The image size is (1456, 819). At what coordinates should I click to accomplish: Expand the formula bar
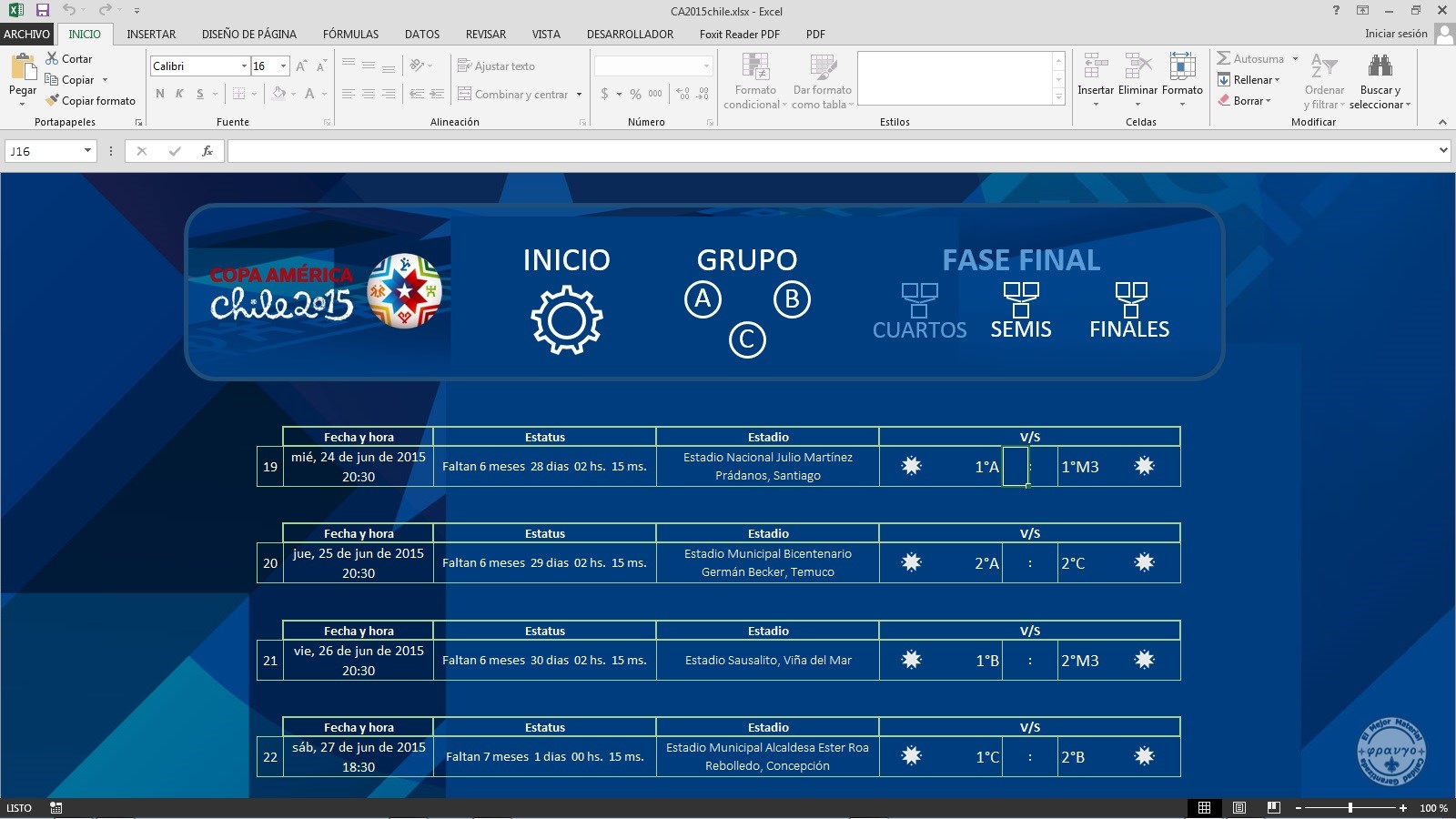click(x=1443, y=150)
